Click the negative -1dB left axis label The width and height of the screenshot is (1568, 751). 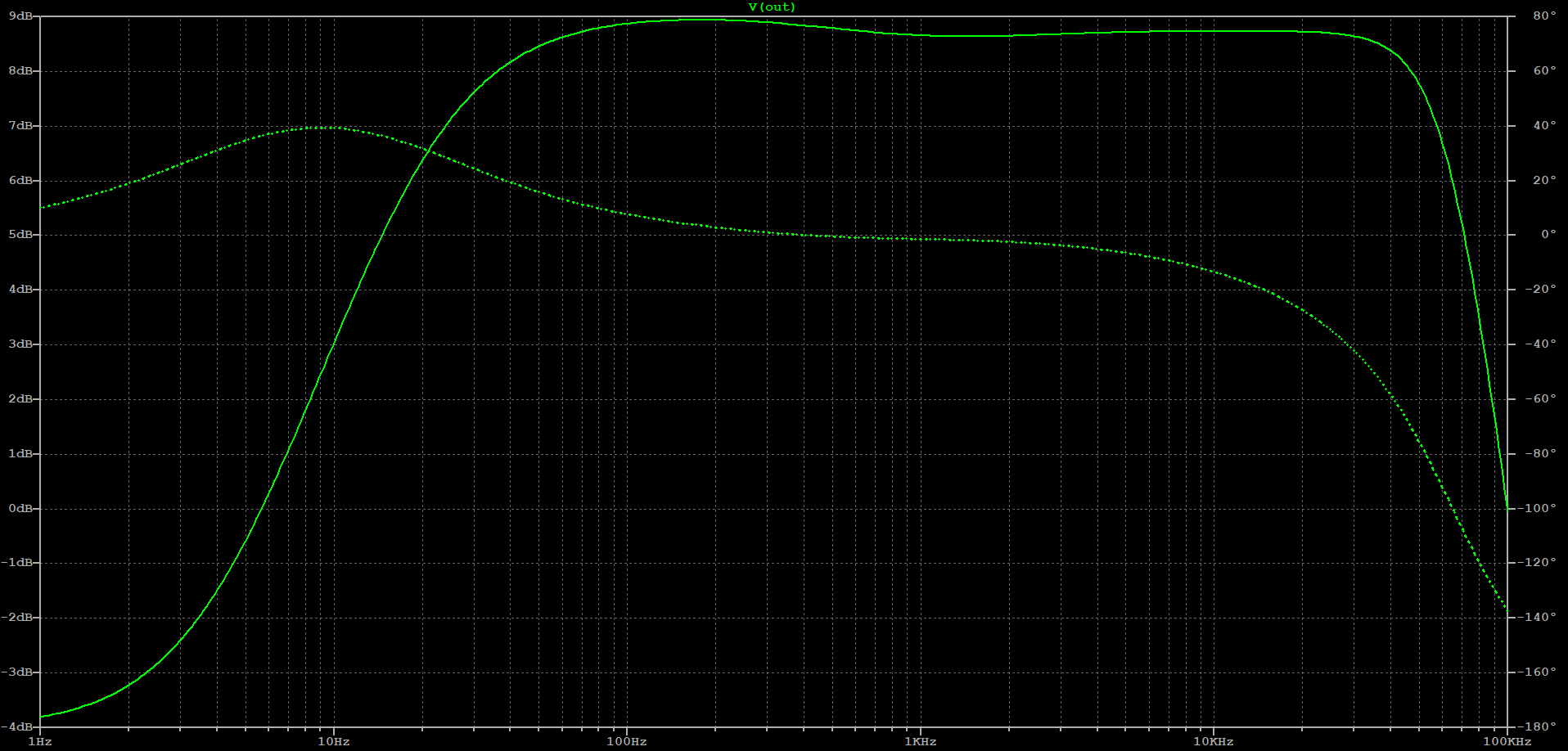tap(19, 563)
